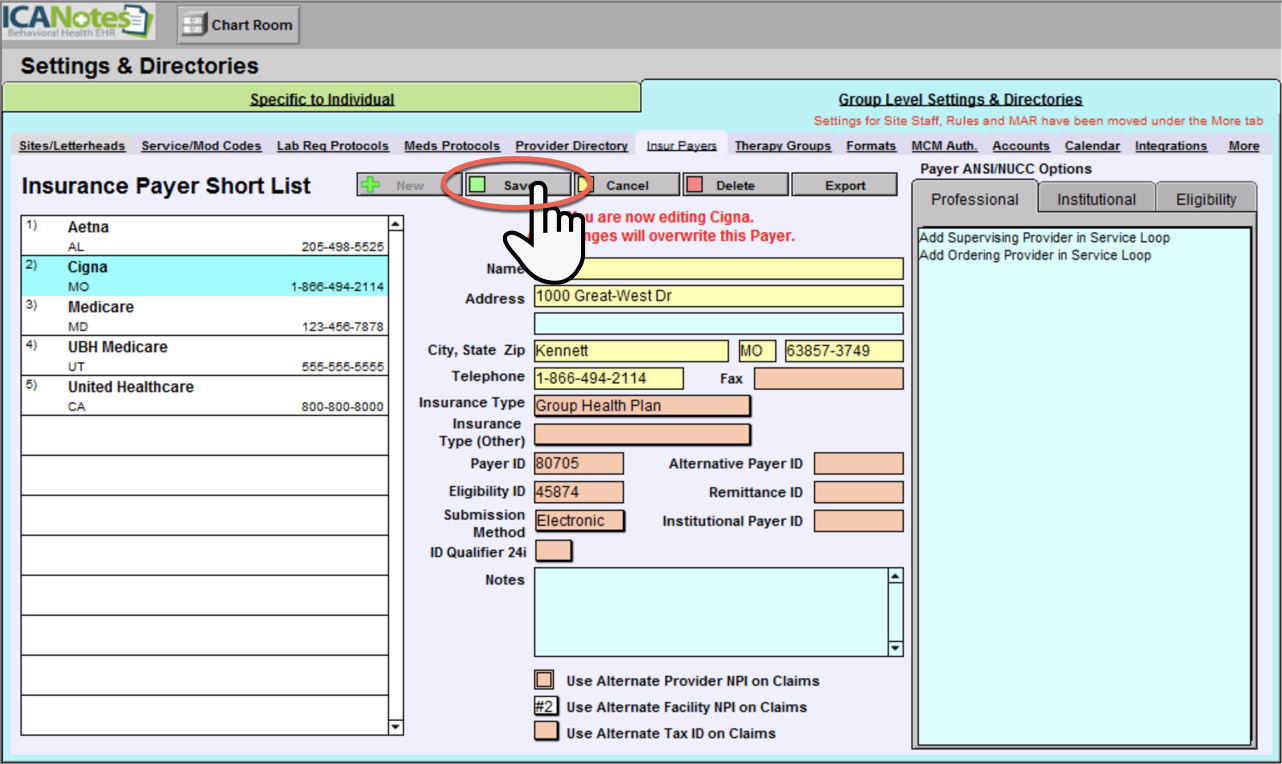Open the ID Qualifier 24i dropdown
The height and width of the screenshot is (764, 1282).
coord(554,551)
